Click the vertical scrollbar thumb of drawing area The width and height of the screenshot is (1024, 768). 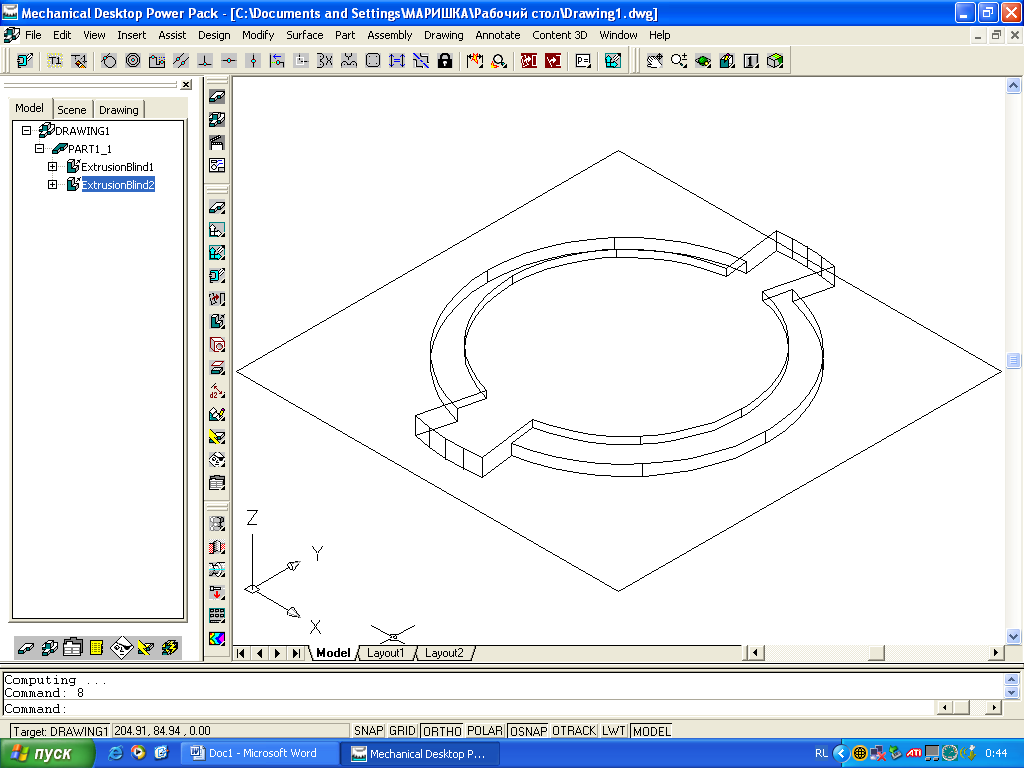coord(1013,360)
